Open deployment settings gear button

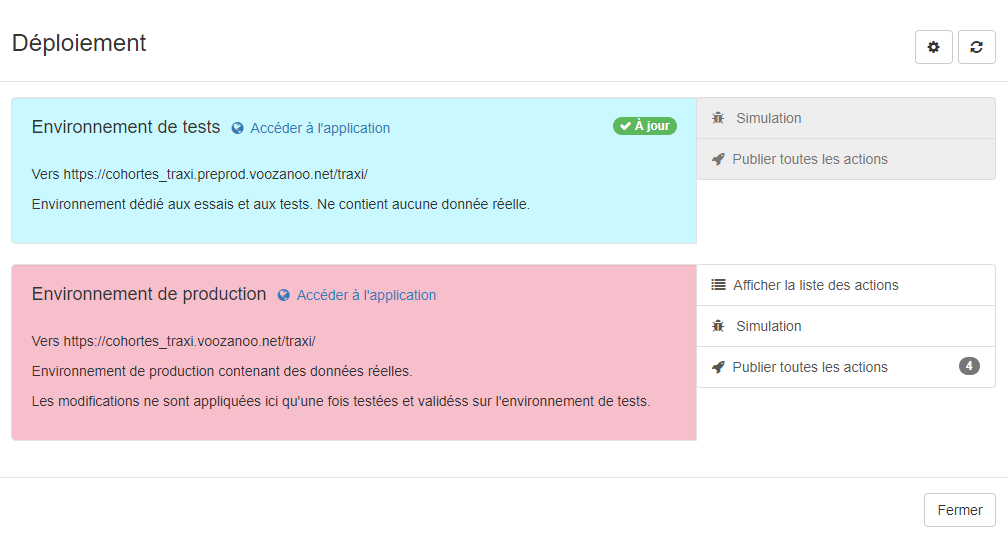[x=933, y=47]
